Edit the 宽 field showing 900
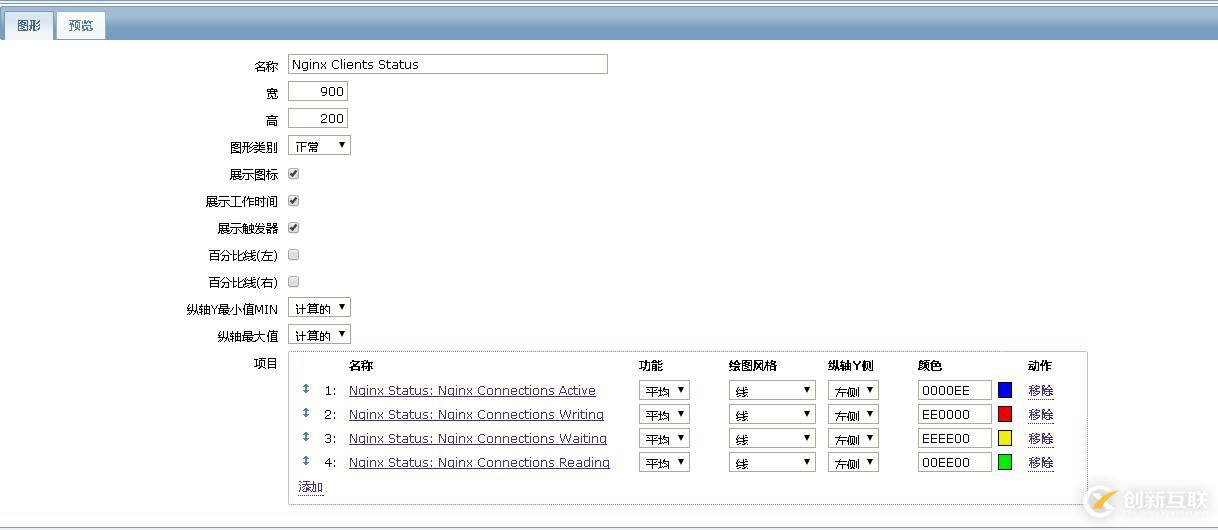 tap(318, 91)
